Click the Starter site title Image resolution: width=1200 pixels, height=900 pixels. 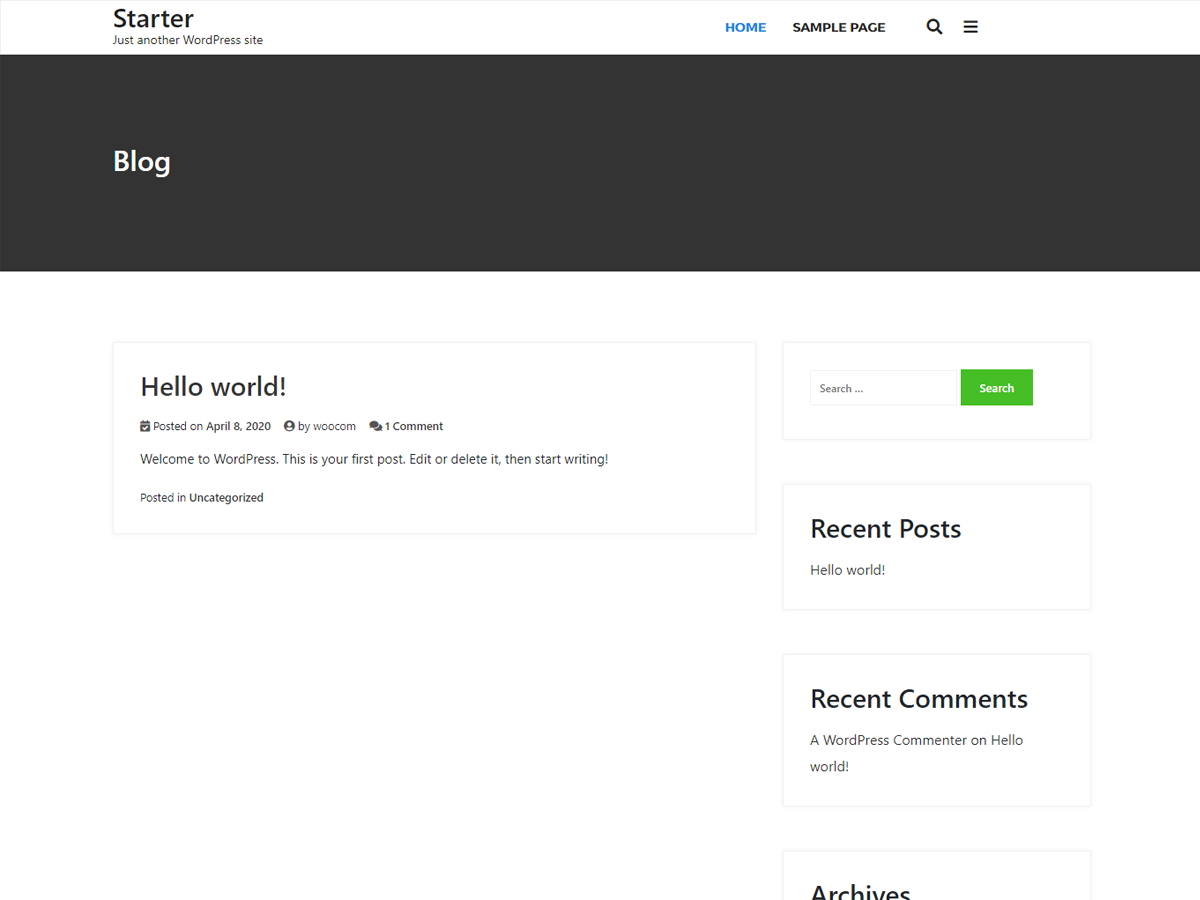153,17
